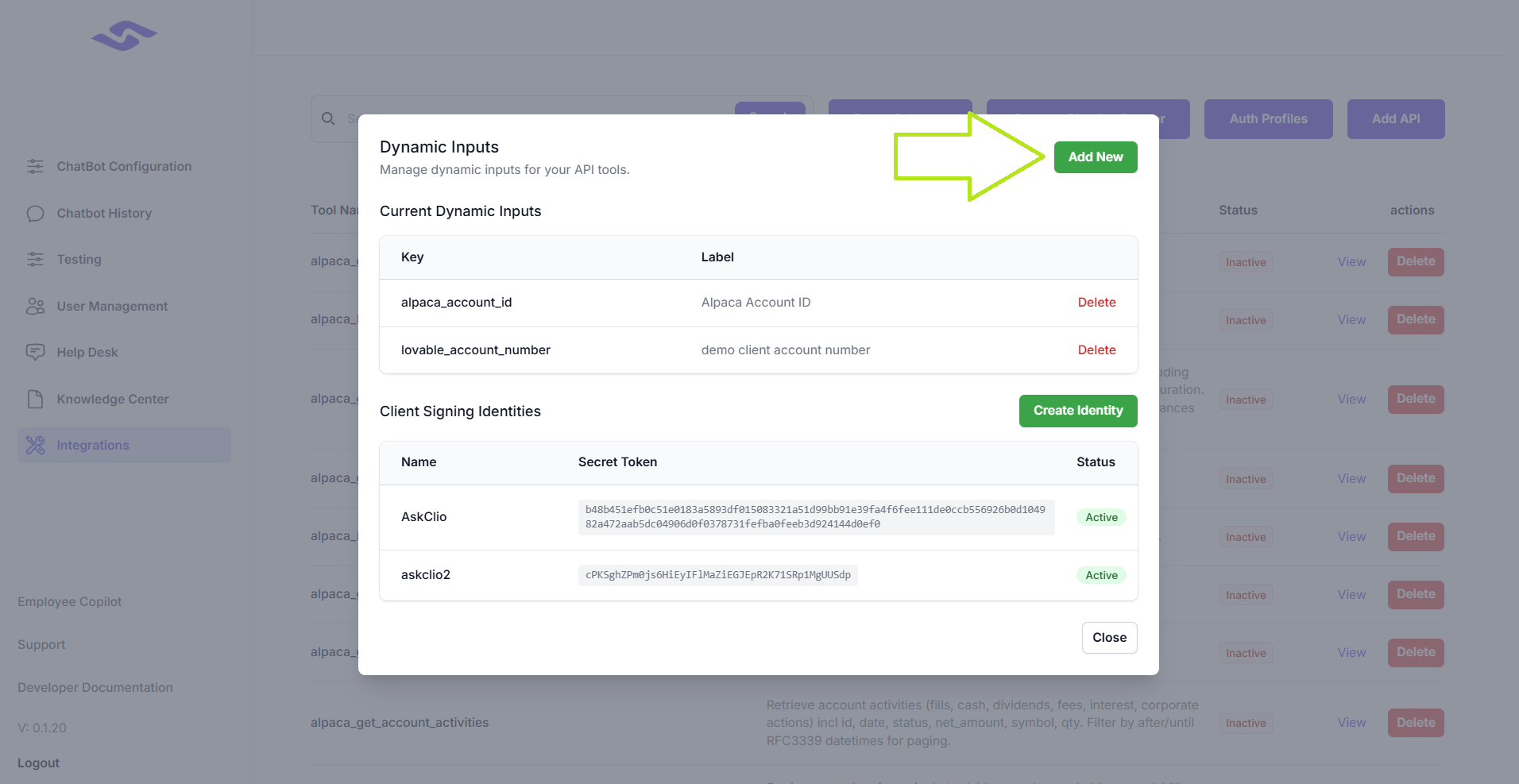The width and height of the screenshot is (1519, 784).
Task: Log out using the Logout link
Action: coord(38,763)
